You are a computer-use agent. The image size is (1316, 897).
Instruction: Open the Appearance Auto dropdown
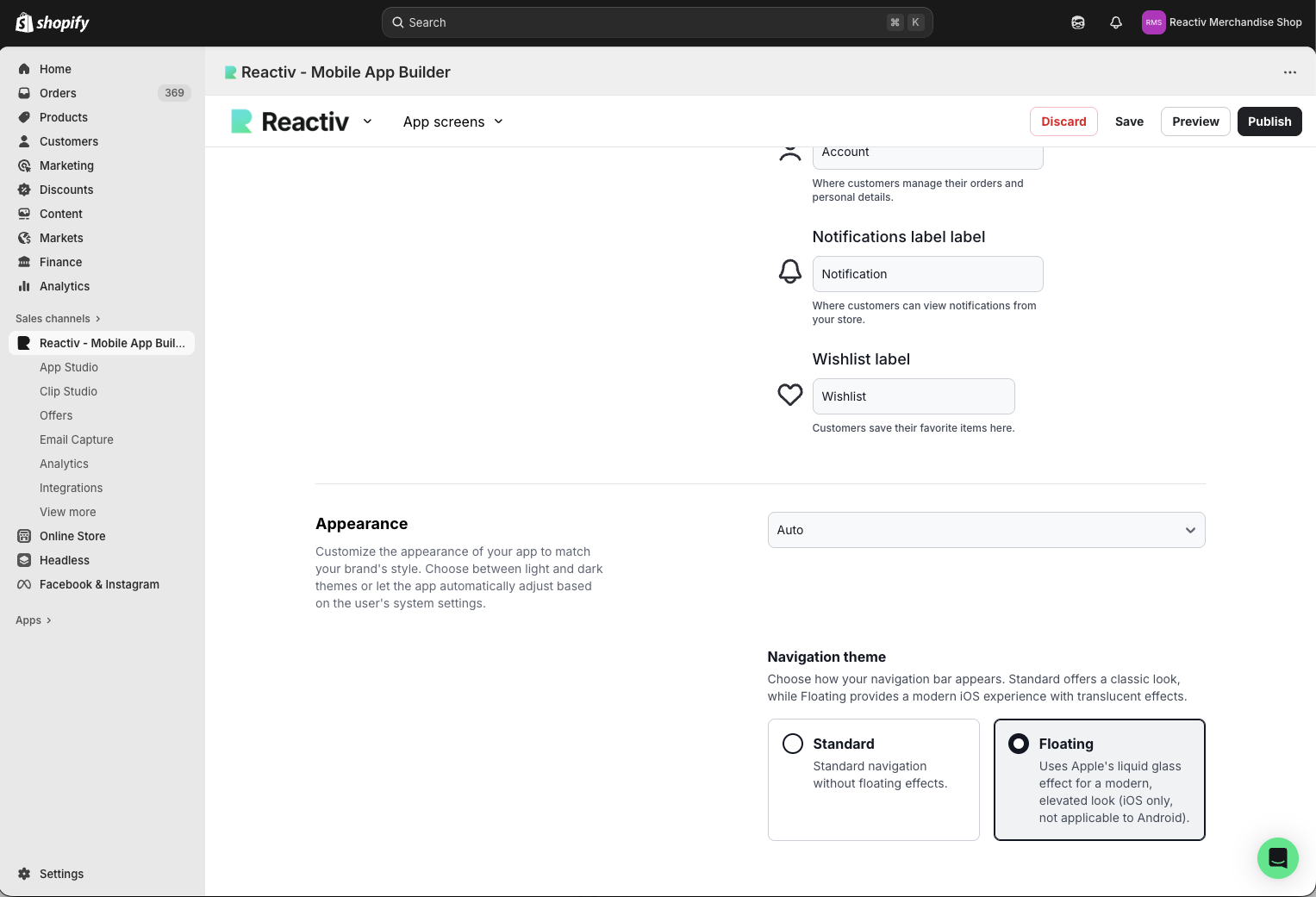click(x=986, y=530)
